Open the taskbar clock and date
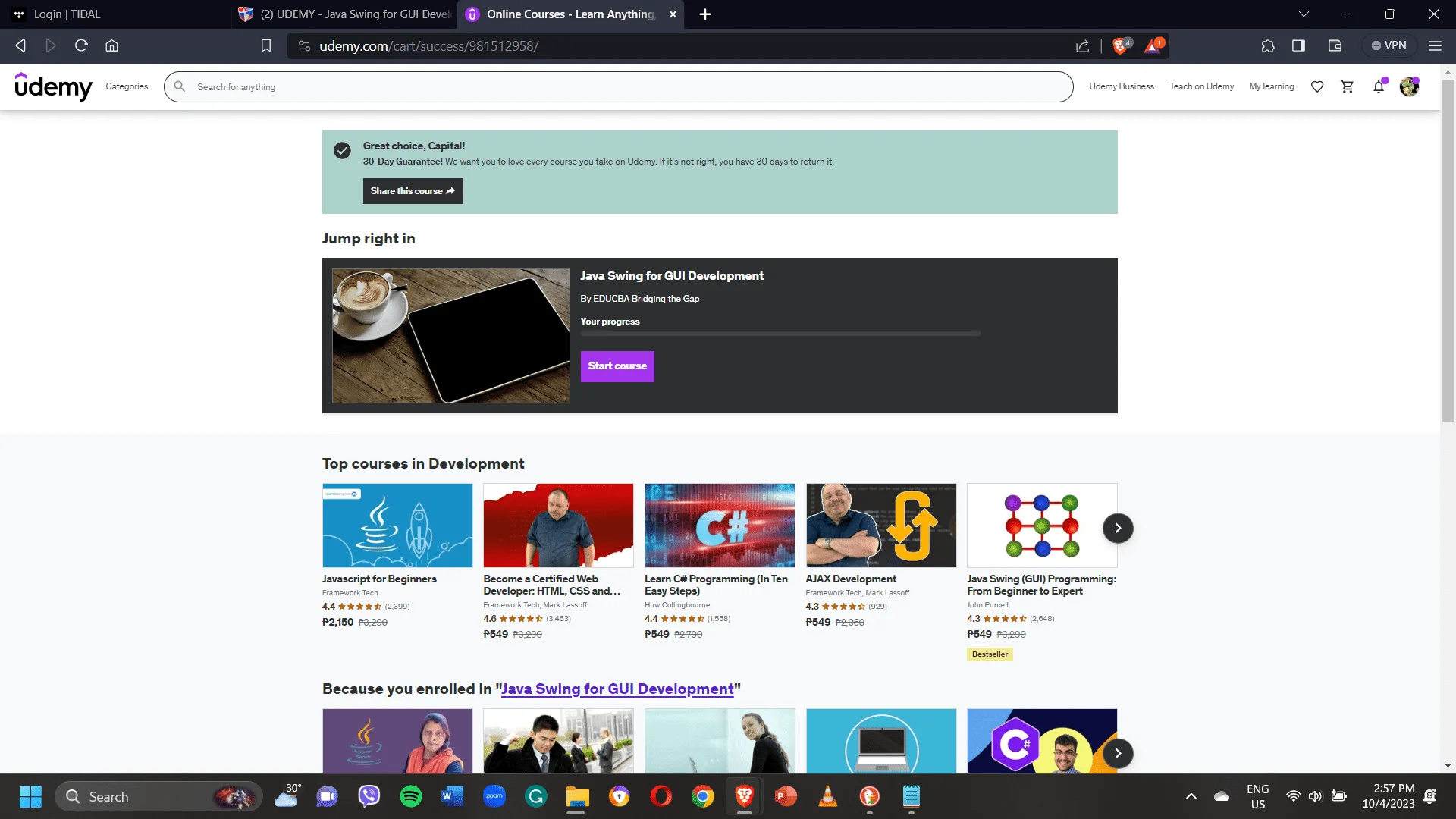The width and height of the screenshot is (1456, 819). click(1388, 796)
